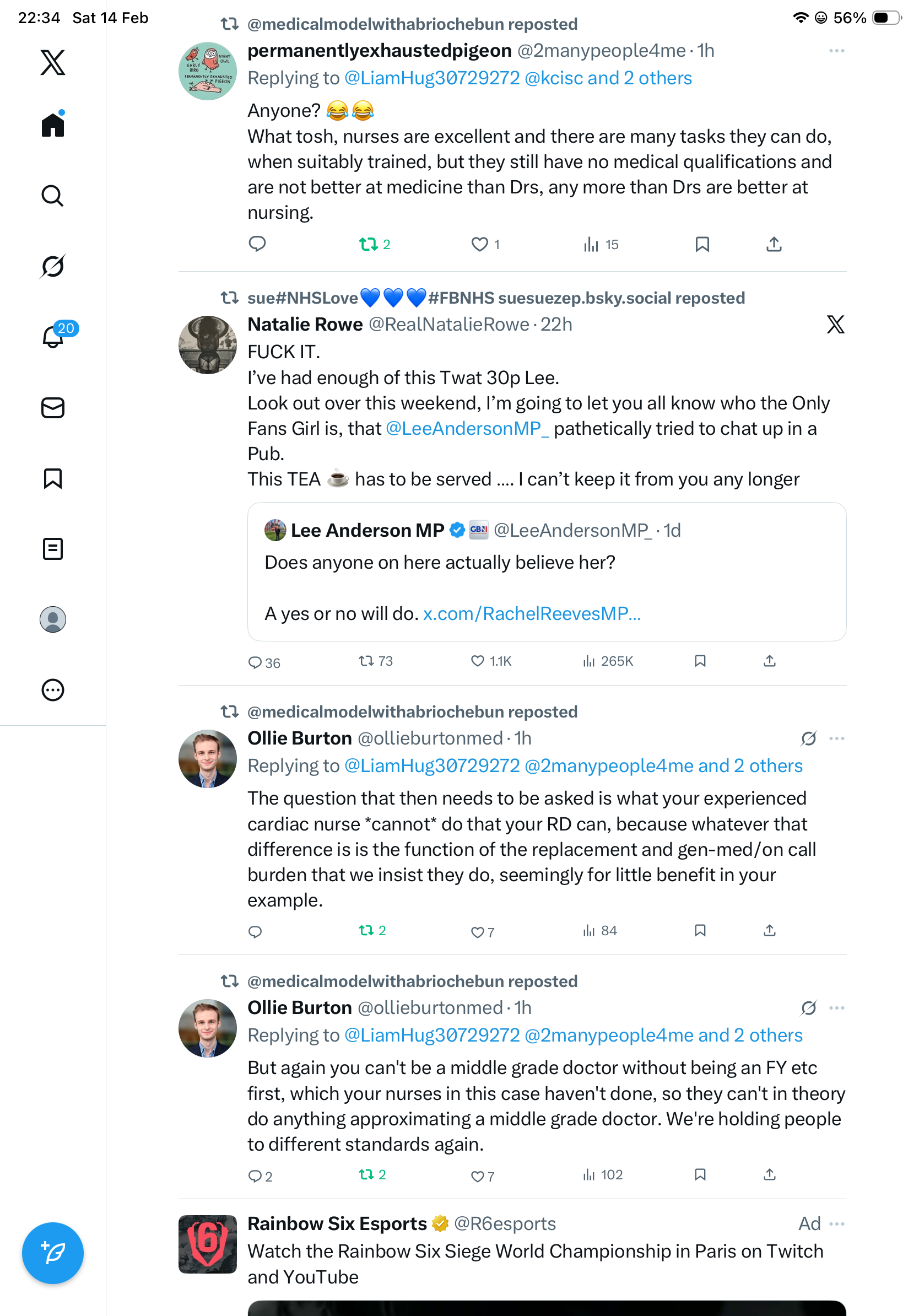Viewport: 919px width, 1316px height.
Task: Open more options on the Rainbow Six ad
Action: 836,1224
